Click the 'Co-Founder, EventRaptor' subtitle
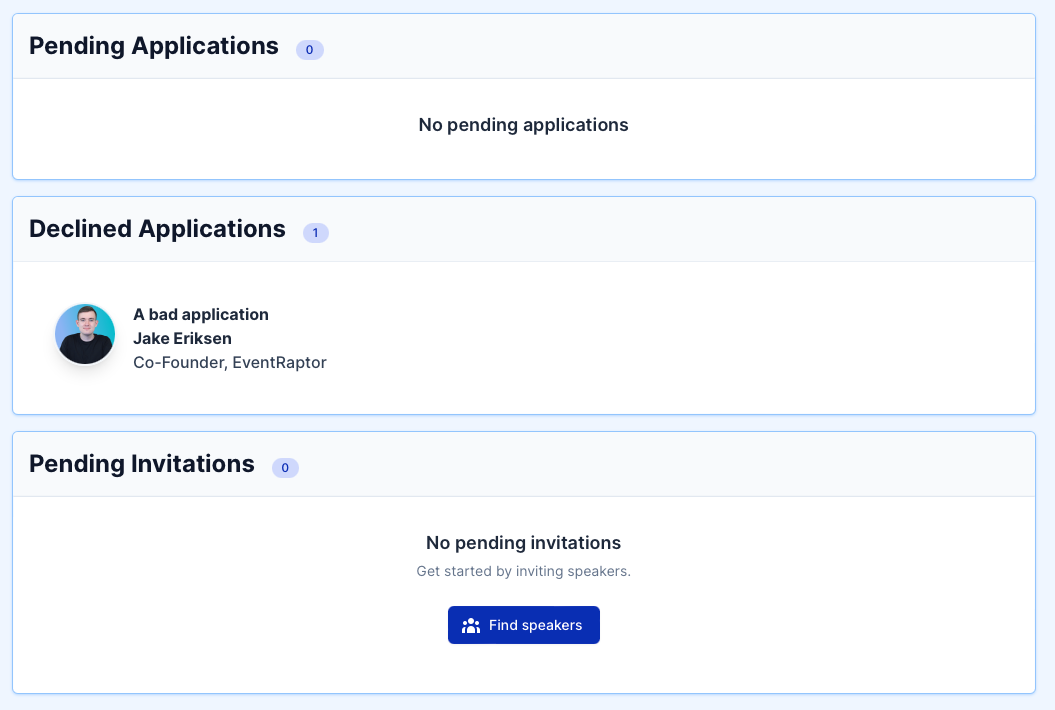The image size is (1055, 710). pos(230,362)
